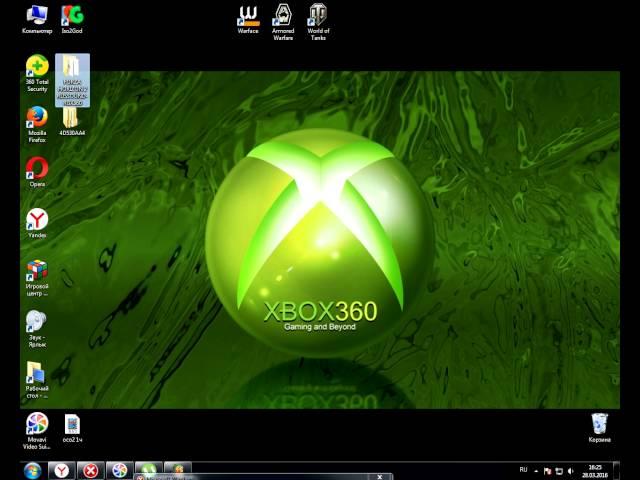Select the Opera browser shortcut
Viewport: 640px width, 480px height.
tap(37, 172)
